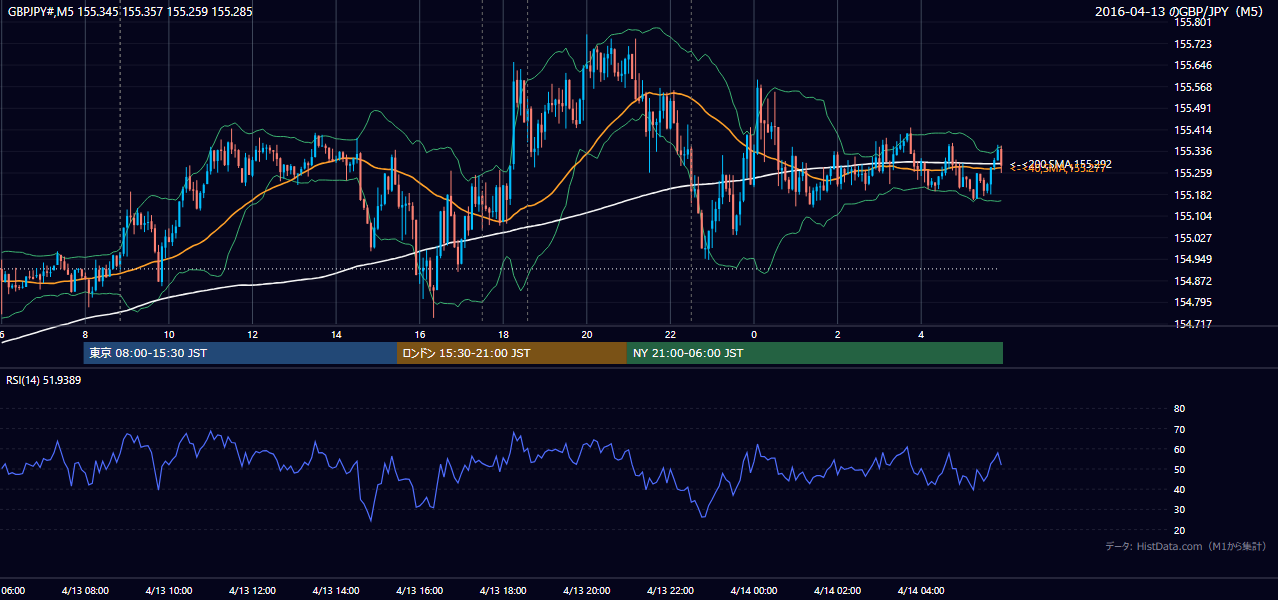
Task: Click RSI scale value 20
Action: point(1179,530)
